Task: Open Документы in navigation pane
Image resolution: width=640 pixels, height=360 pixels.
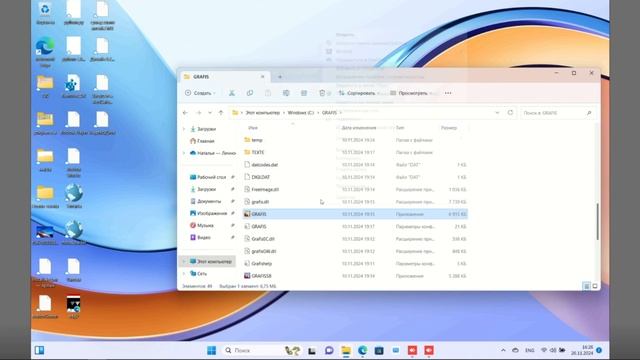Action: pos(208,201)
